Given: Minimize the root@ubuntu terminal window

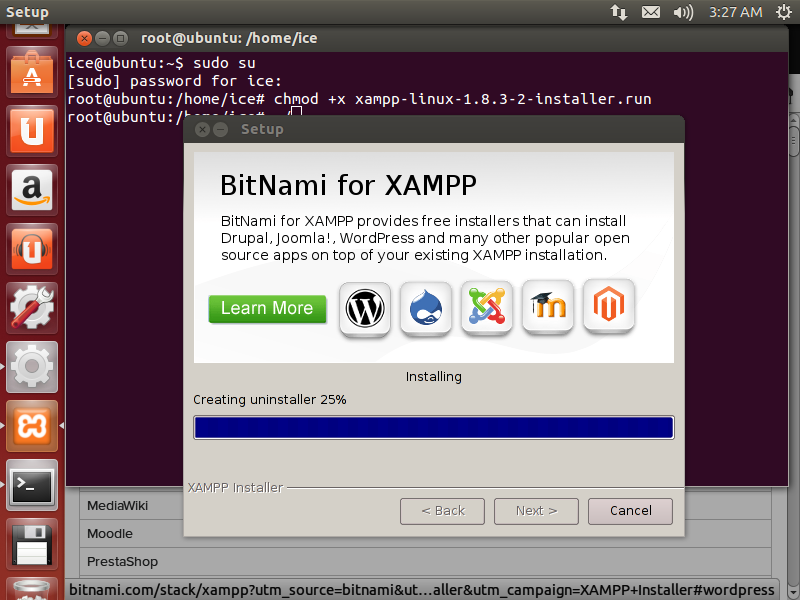Looking at the screenshot, I should click(103, 38).
